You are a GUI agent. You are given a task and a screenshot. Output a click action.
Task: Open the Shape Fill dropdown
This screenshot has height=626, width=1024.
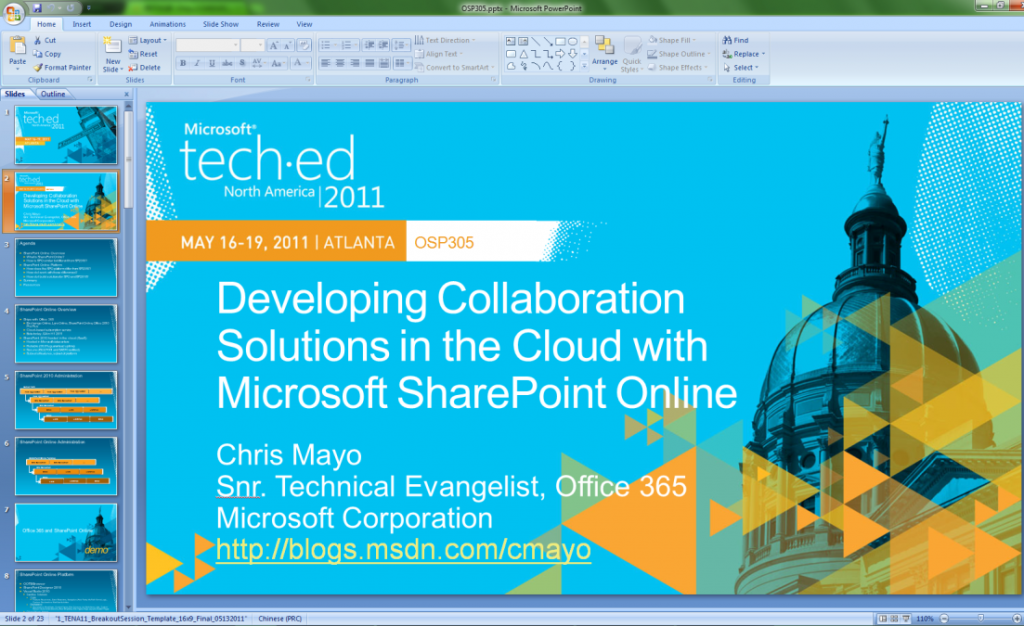(672, 40)
